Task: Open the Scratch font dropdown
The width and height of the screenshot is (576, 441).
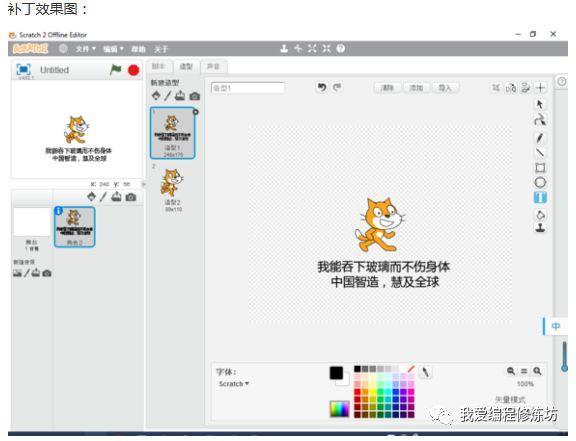Action: click(x=234, y=384)
